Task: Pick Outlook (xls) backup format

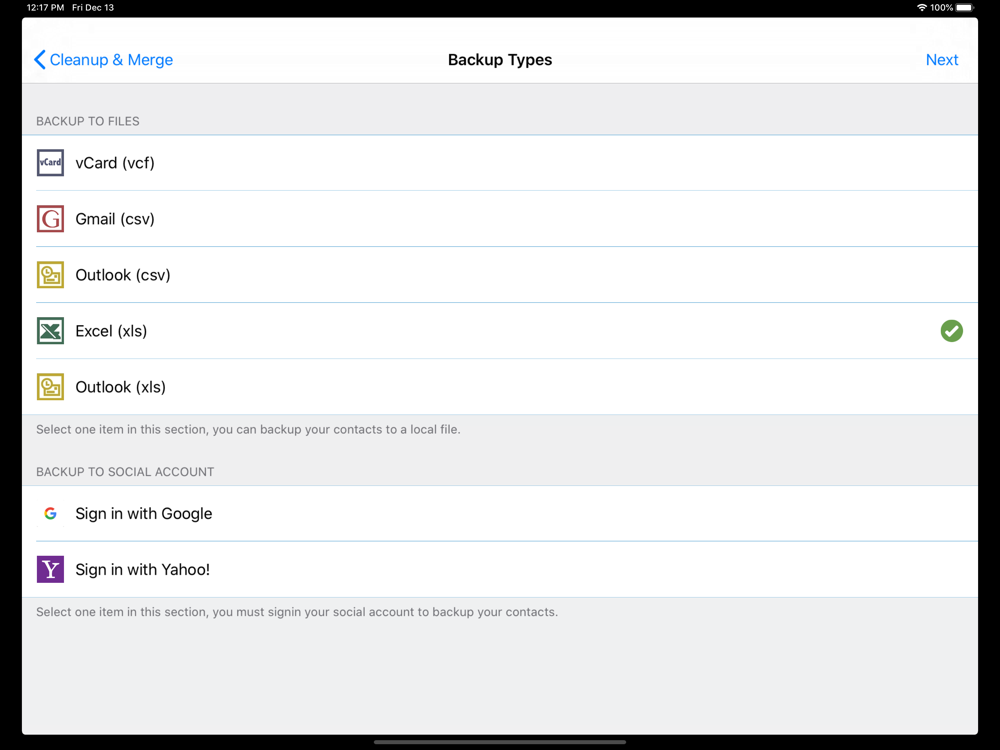Action: pyautogui.click(x=121, y=387)
